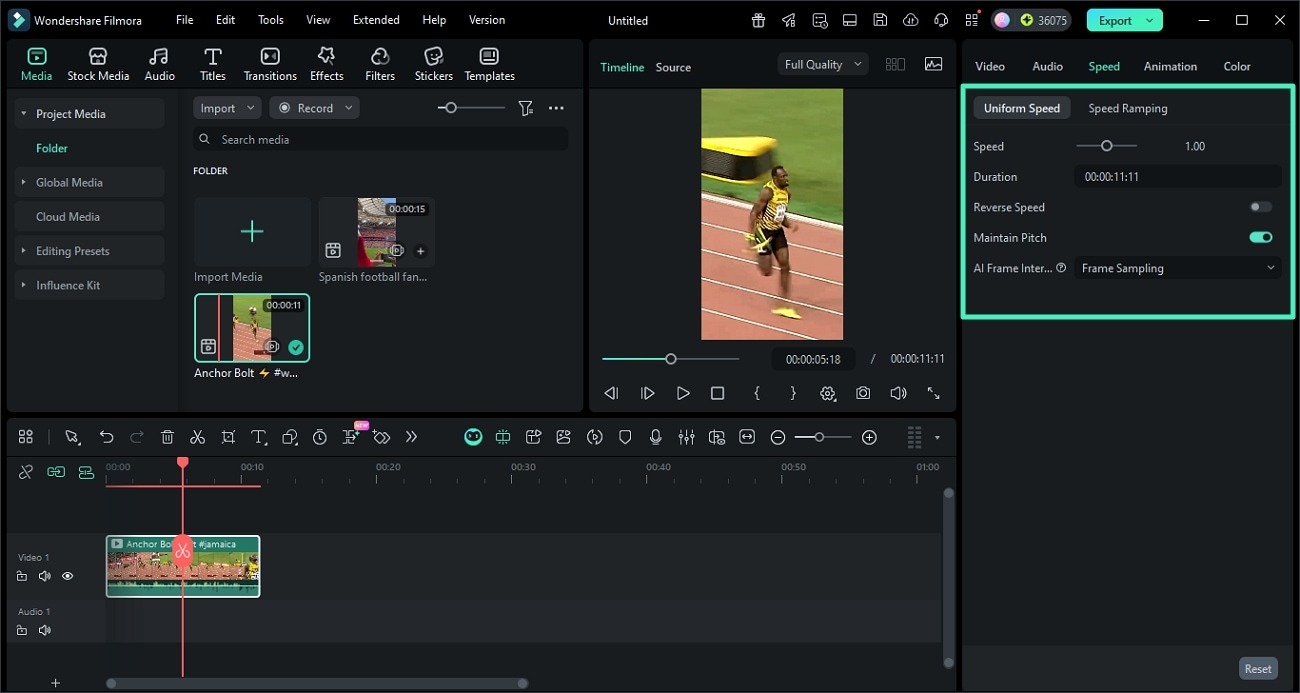Screen dimensions: 1300x693
Task: Open the Crop tool in the timeline toolbar
Action: point(228,437)
